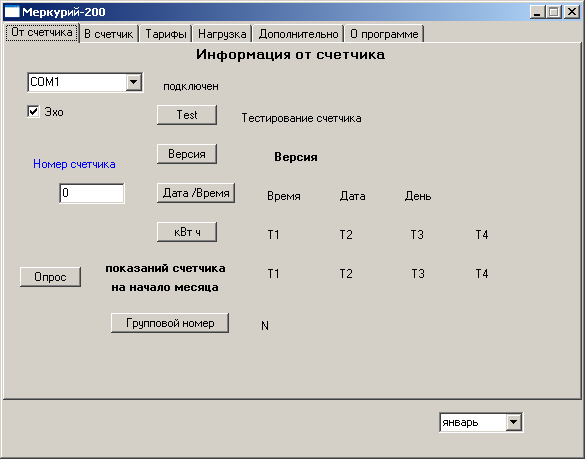This screenshot has width=585, height=459.
Task: Open the «Тарифы» tab
Action: click(166, 34)
